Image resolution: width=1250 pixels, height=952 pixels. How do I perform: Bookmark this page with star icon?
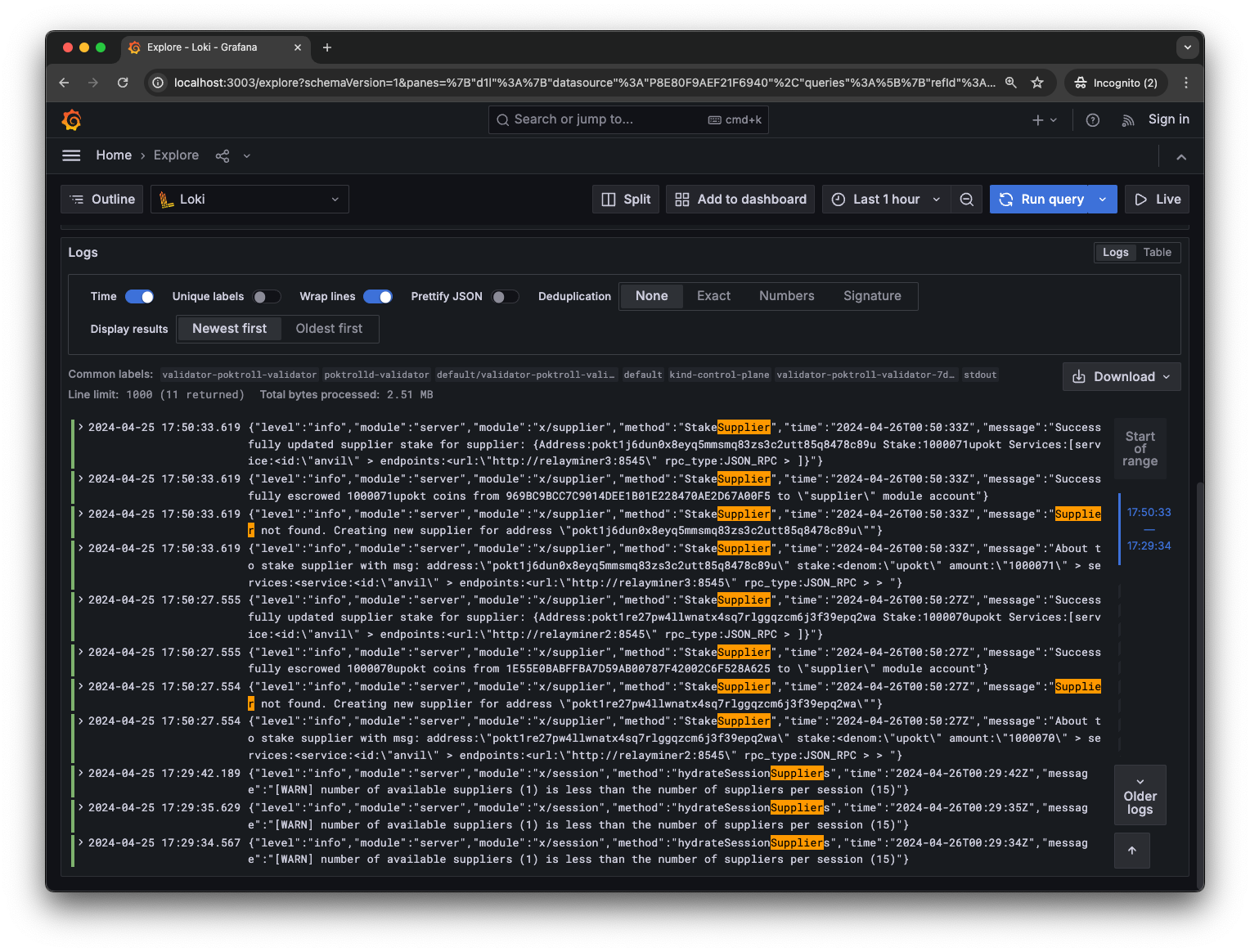[1037, 83]
